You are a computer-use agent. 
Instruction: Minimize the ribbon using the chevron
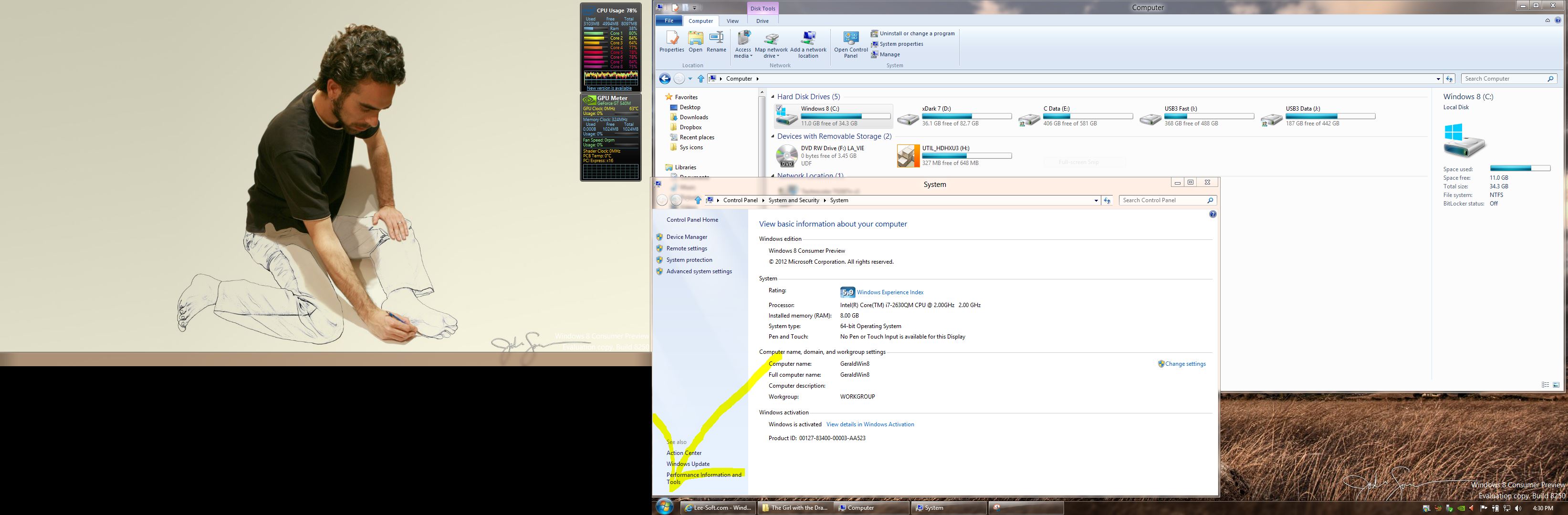coord(1547,20)
